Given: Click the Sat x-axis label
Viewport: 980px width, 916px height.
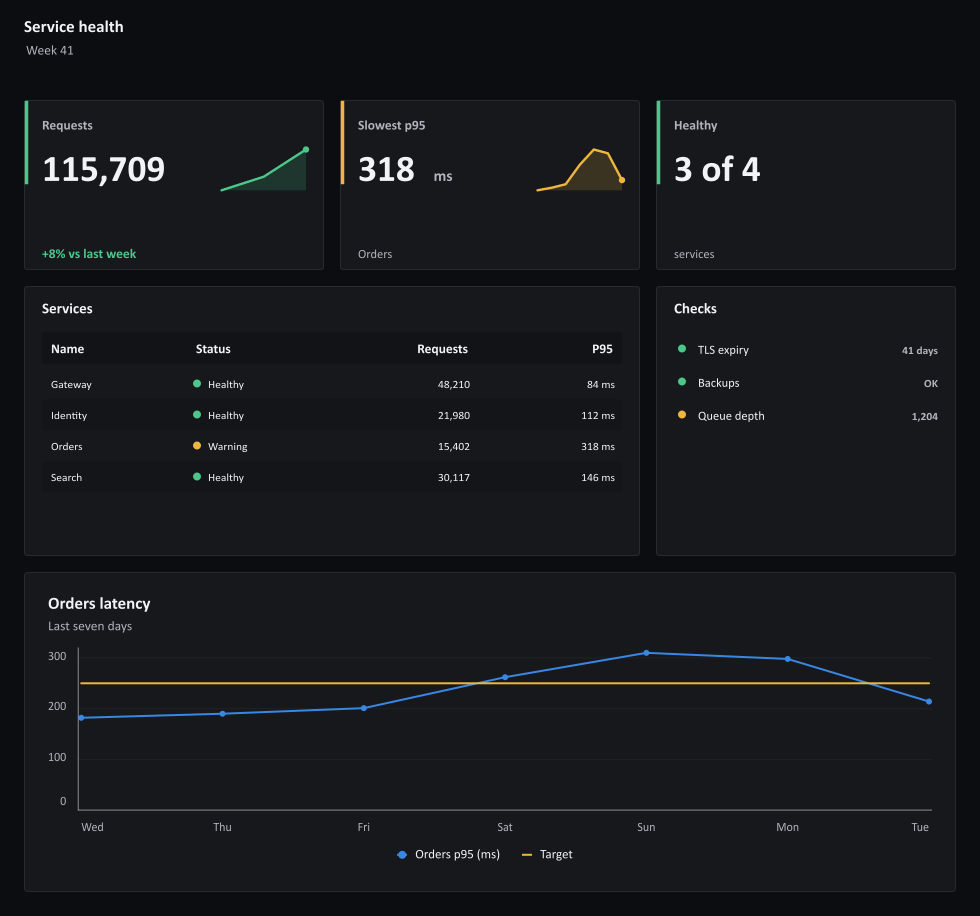Looking at the screenshot, I should coord(505,827).
